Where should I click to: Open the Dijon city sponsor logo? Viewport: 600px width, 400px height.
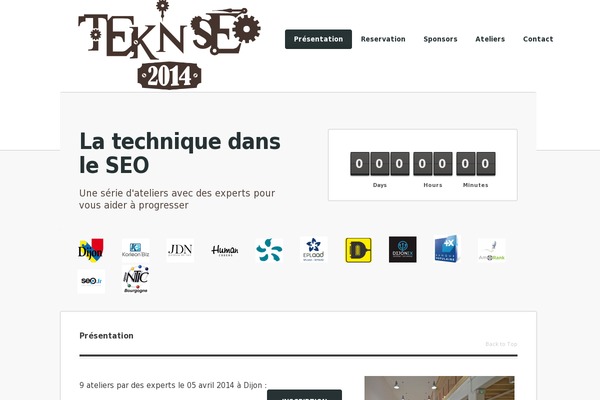point(91,250)
